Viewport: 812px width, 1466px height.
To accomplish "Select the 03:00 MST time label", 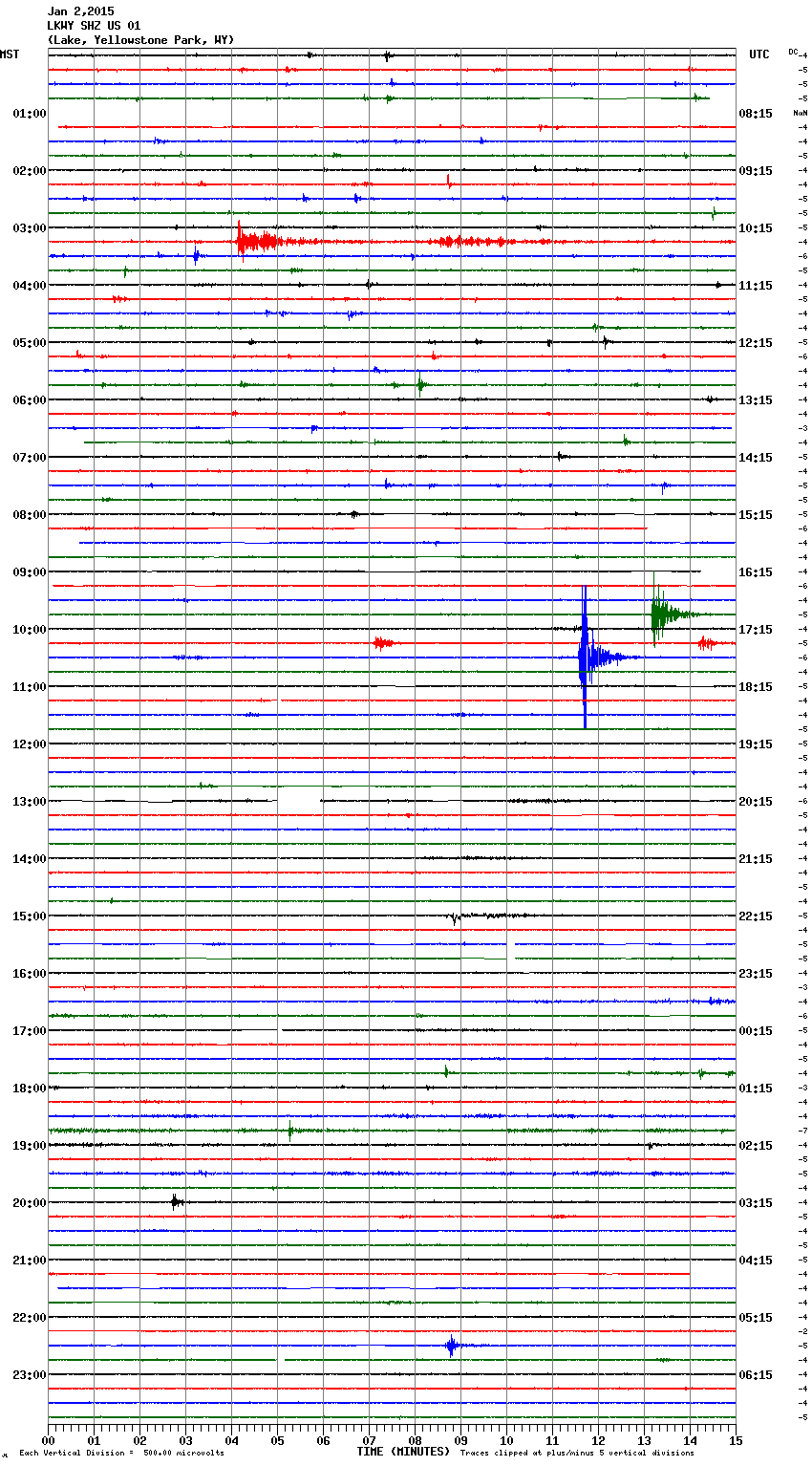I will tap(30, 228).
